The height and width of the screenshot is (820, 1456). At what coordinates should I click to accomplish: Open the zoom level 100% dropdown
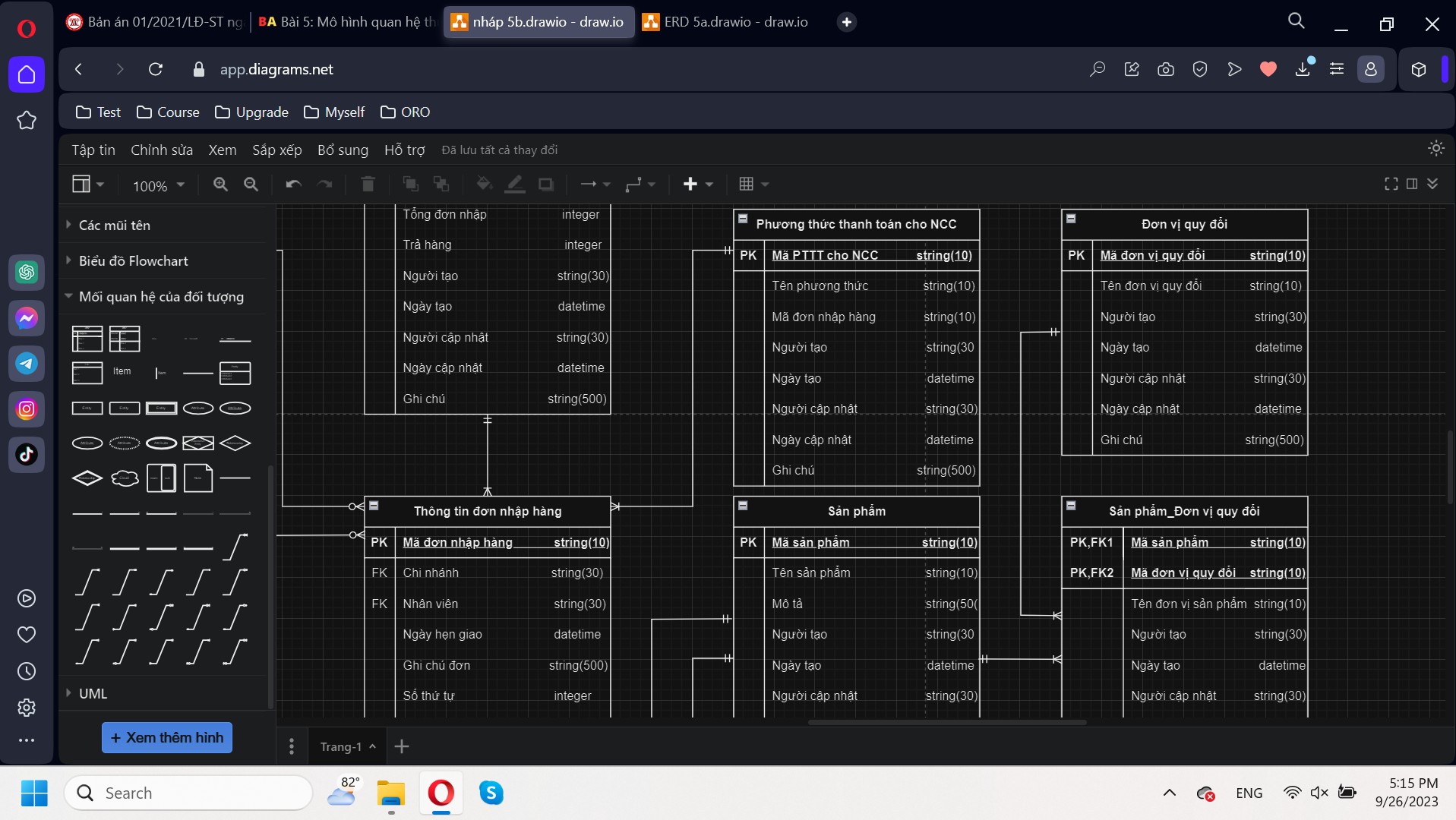(157, 184)
